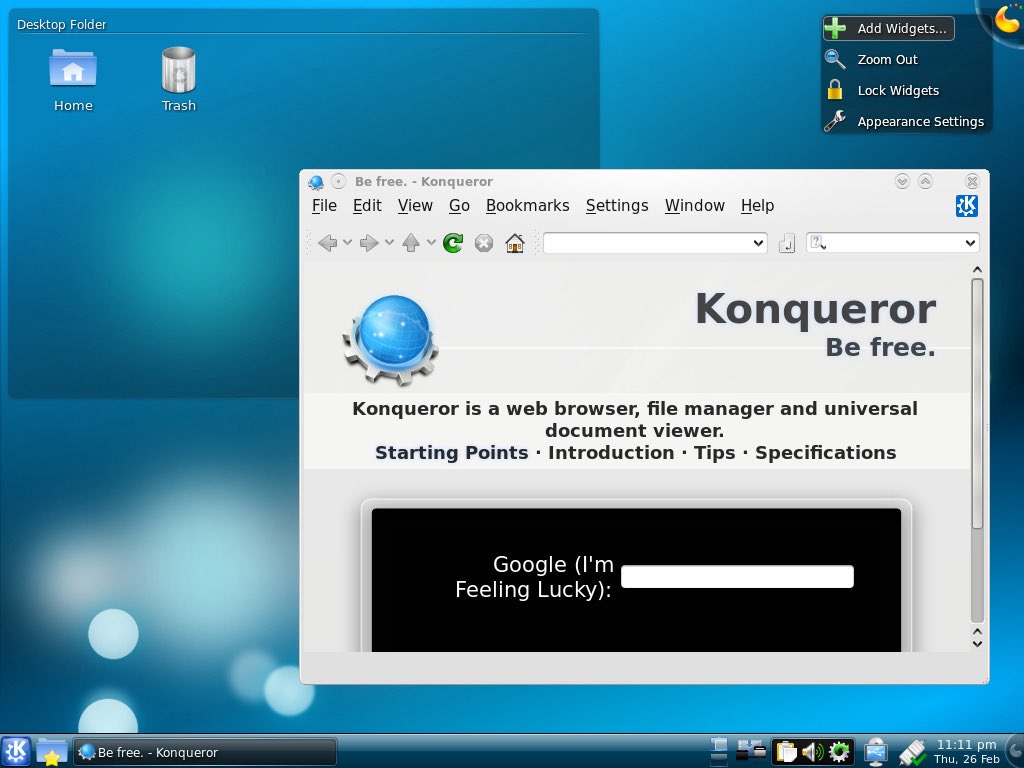This screenshot has width=1024, height=768.
Task: Click the clock showing 11:11 pm
Action: (x=967, y=751)
